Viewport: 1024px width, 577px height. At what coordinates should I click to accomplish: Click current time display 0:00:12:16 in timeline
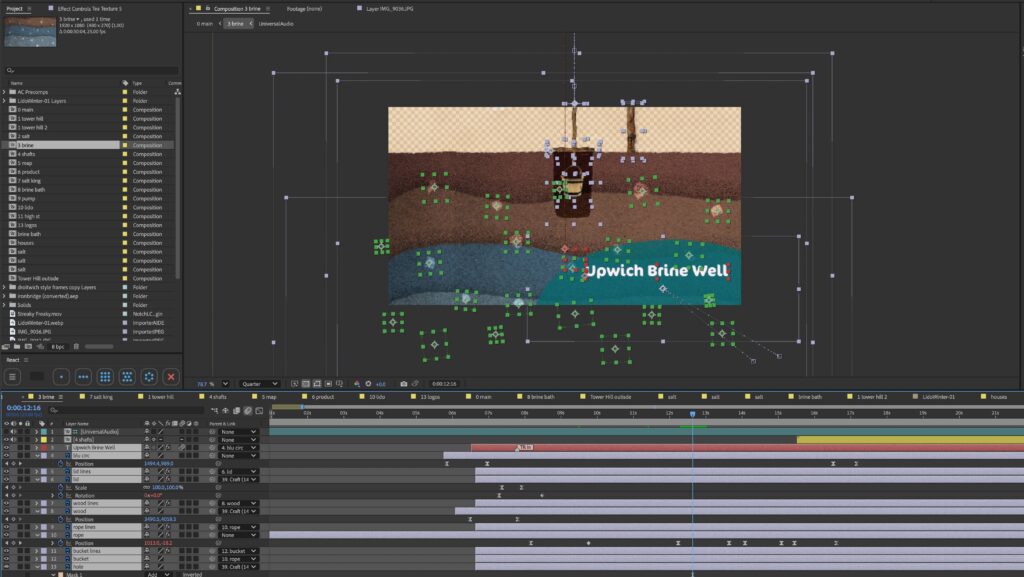click(24, 408)
